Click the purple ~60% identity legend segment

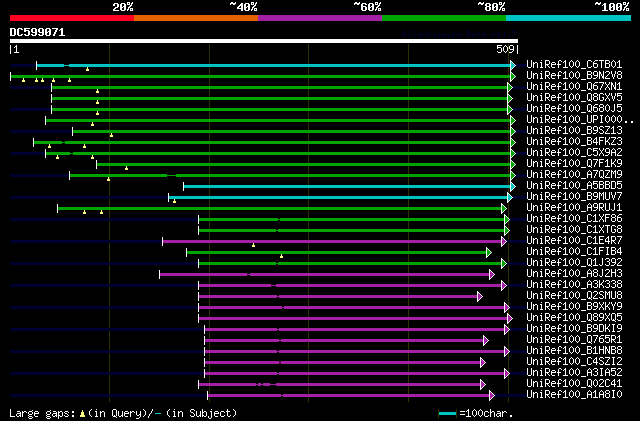pyautogui.click(x=320, y=18)
